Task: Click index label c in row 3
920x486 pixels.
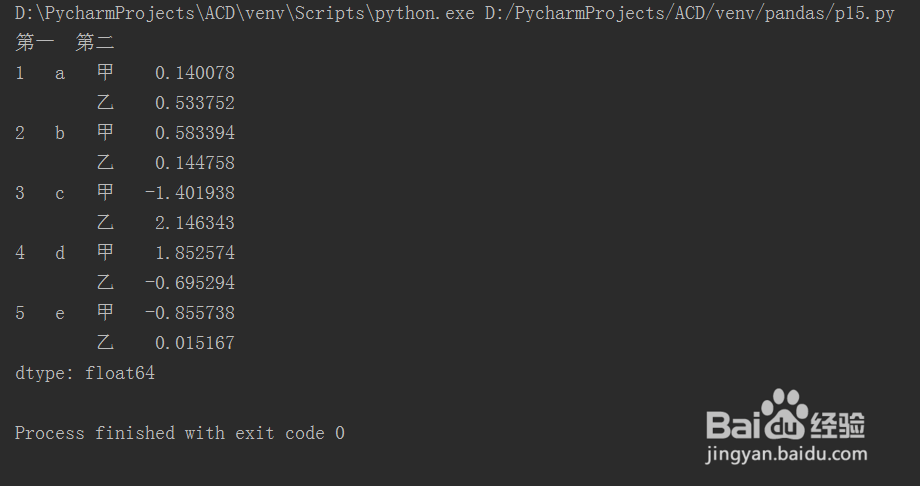Action: click(x=60, y=194)
